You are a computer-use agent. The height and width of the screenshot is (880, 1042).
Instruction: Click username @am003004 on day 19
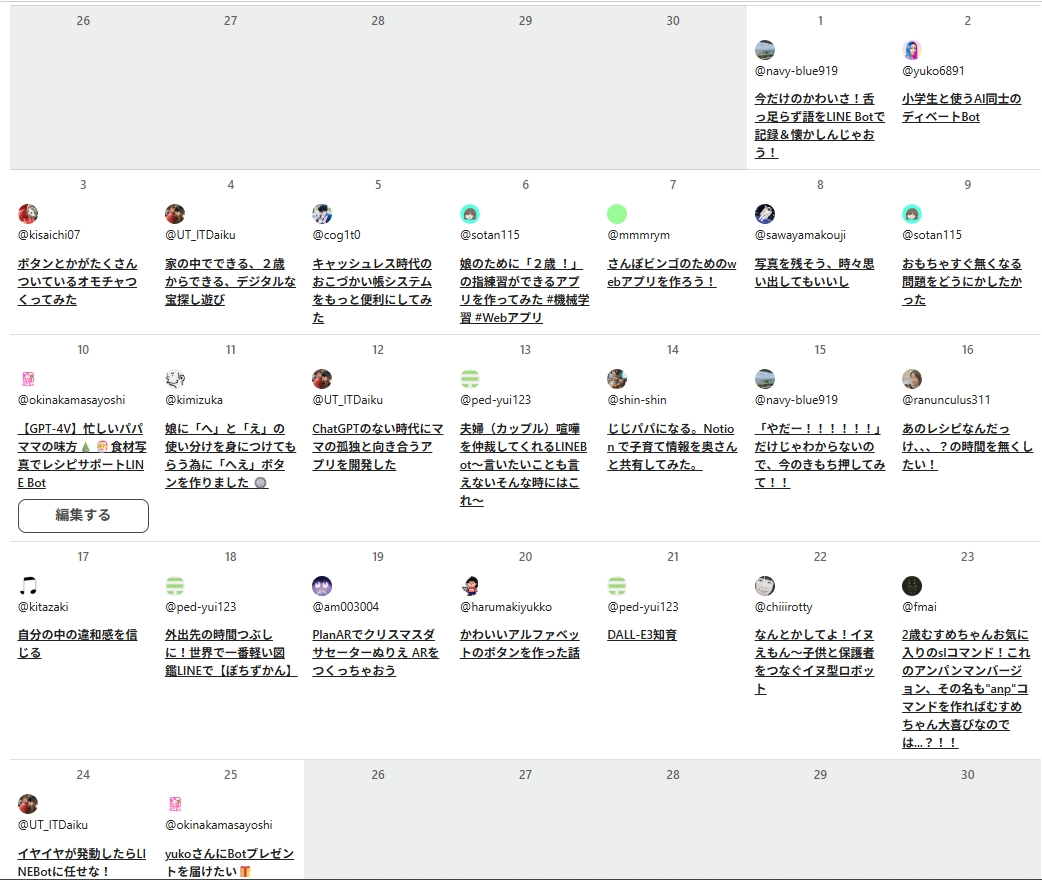(346, 607)
